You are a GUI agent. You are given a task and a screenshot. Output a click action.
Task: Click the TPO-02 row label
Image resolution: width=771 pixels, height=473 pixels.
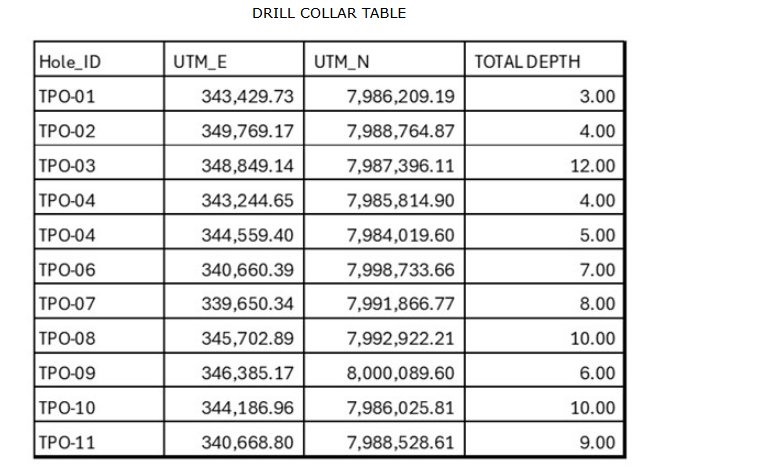tap(66, 131)
